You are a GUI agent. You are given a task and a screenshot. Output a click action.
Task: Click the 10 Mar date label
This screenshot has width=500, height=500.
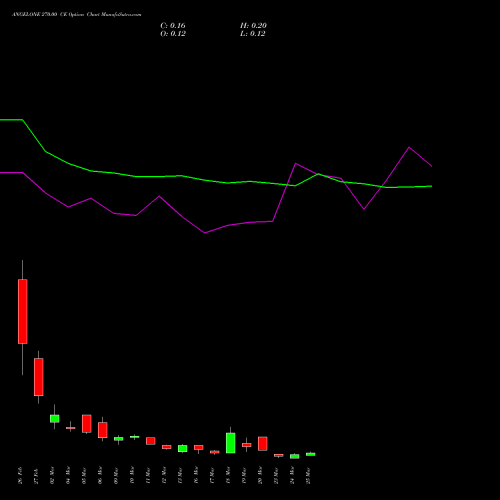(x=132, y=476)
